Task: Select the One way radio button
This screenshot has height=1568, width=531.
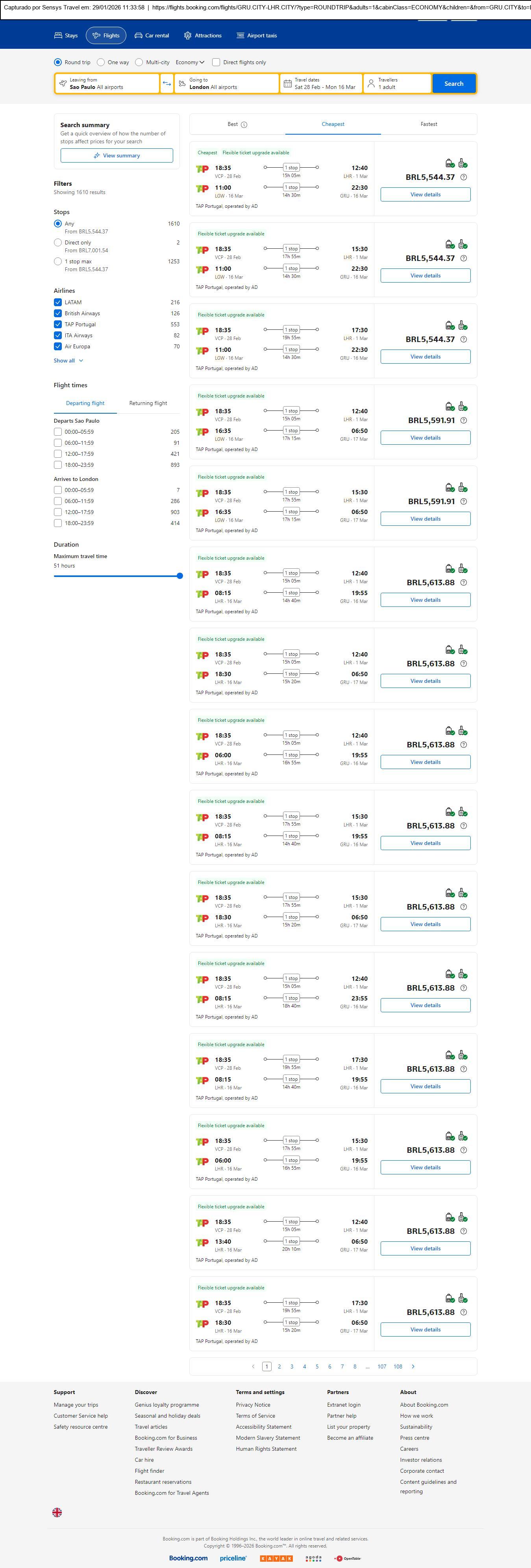Action: [101, 62]
